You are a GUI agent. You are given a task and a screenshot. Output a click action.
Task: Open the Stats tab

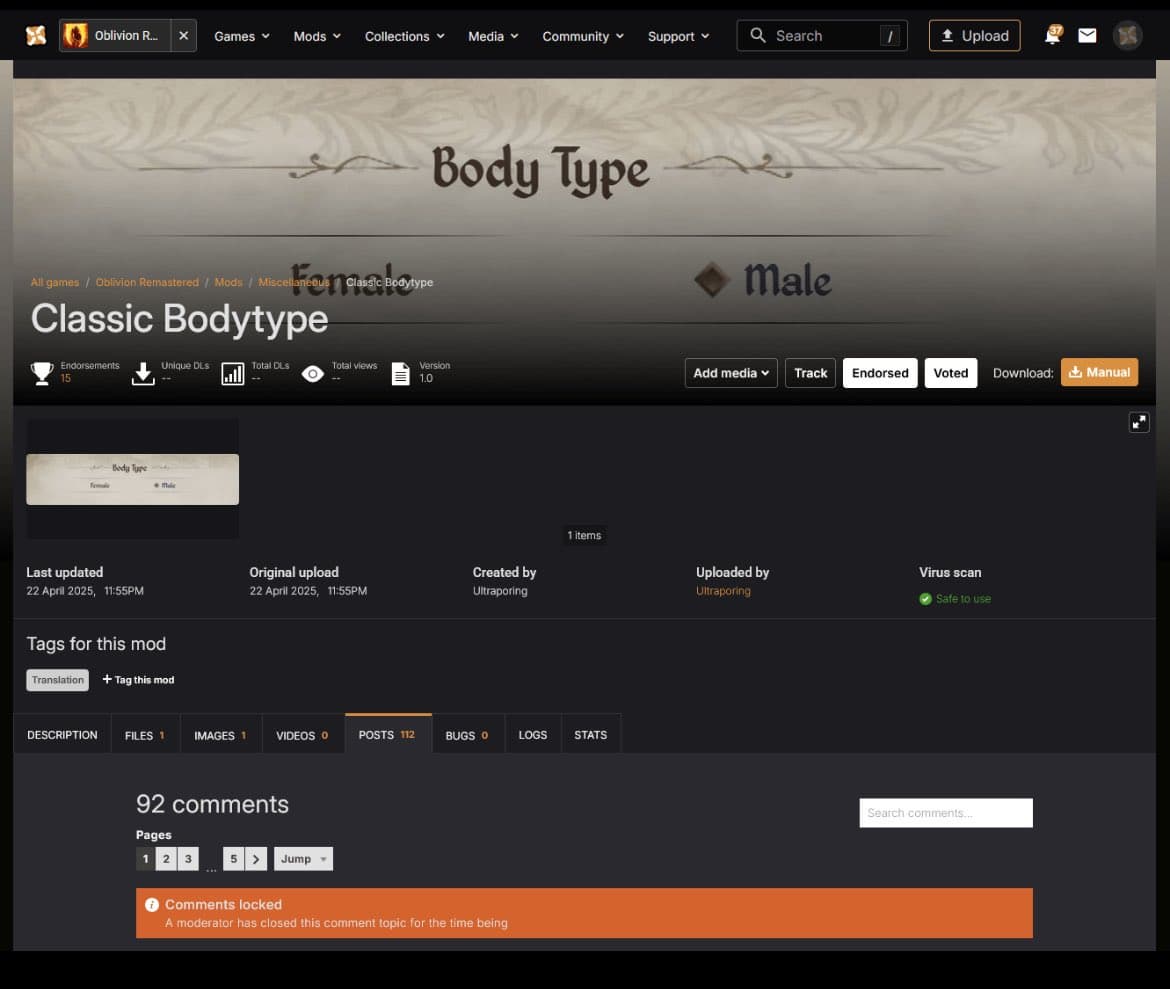[590, 734]
